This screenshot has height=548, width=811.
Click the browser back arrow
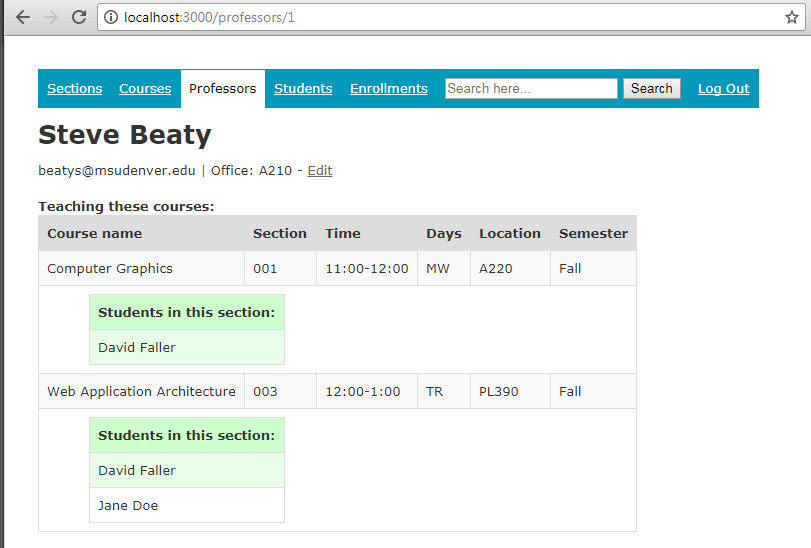23,17
